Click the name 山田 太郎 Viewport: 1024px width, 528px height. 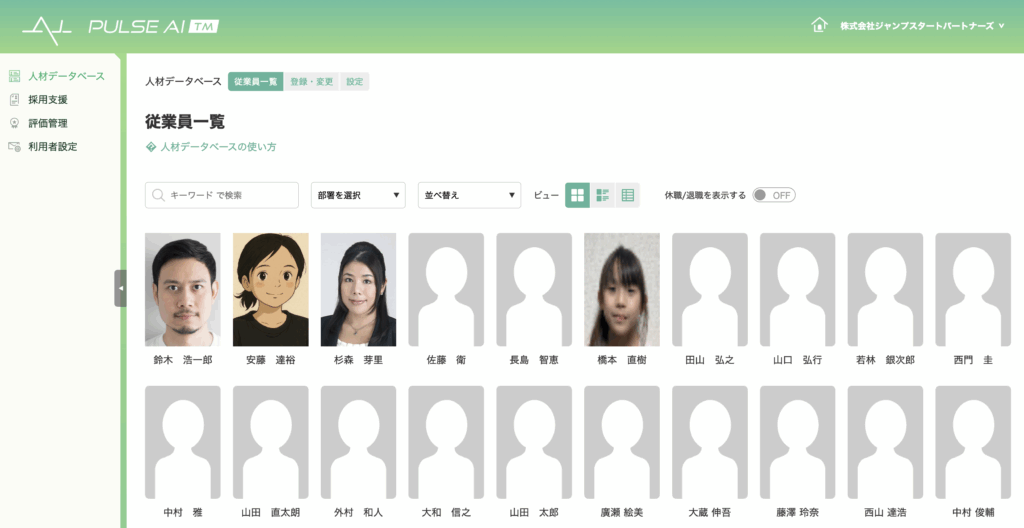point(534,513)
